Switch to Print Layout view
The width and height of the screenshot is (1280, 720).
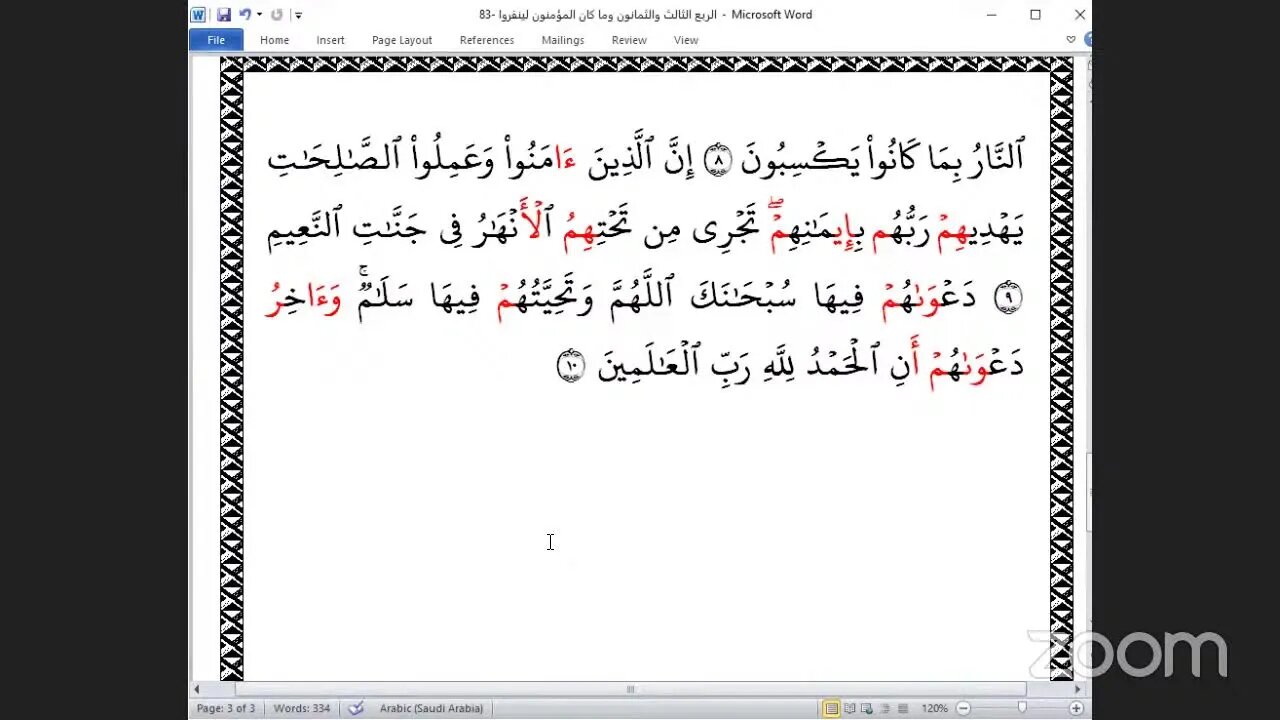[831, 708]
